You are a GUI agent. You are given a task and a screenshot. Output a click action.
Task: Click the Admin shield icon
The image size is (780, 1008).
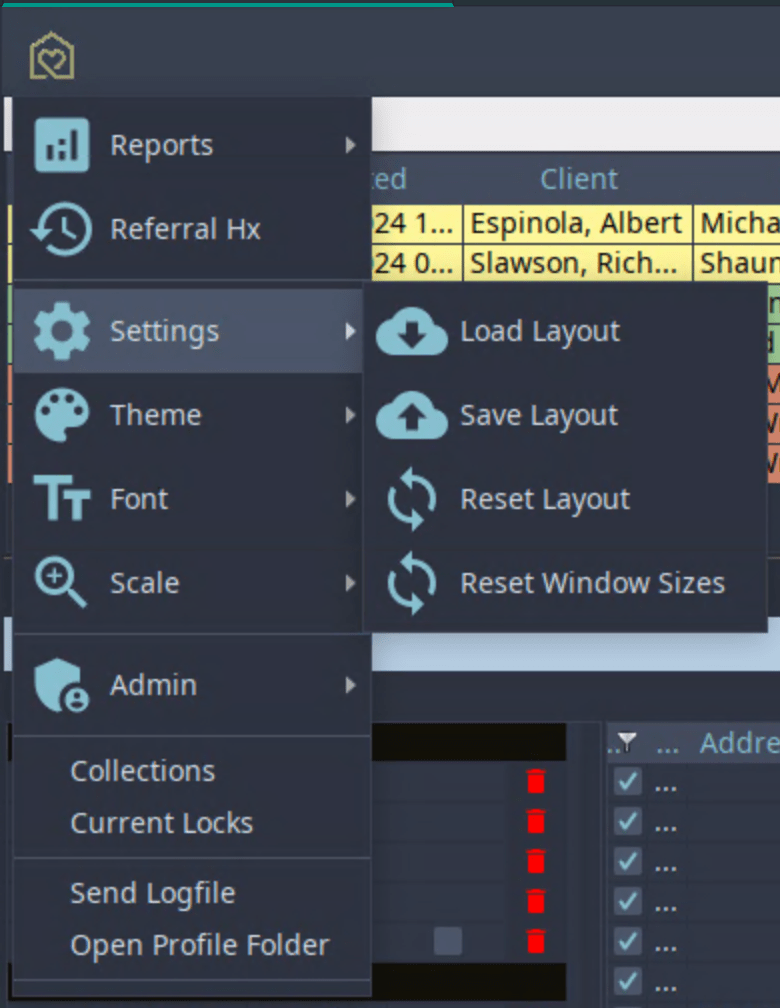click(x=62, y=685)
